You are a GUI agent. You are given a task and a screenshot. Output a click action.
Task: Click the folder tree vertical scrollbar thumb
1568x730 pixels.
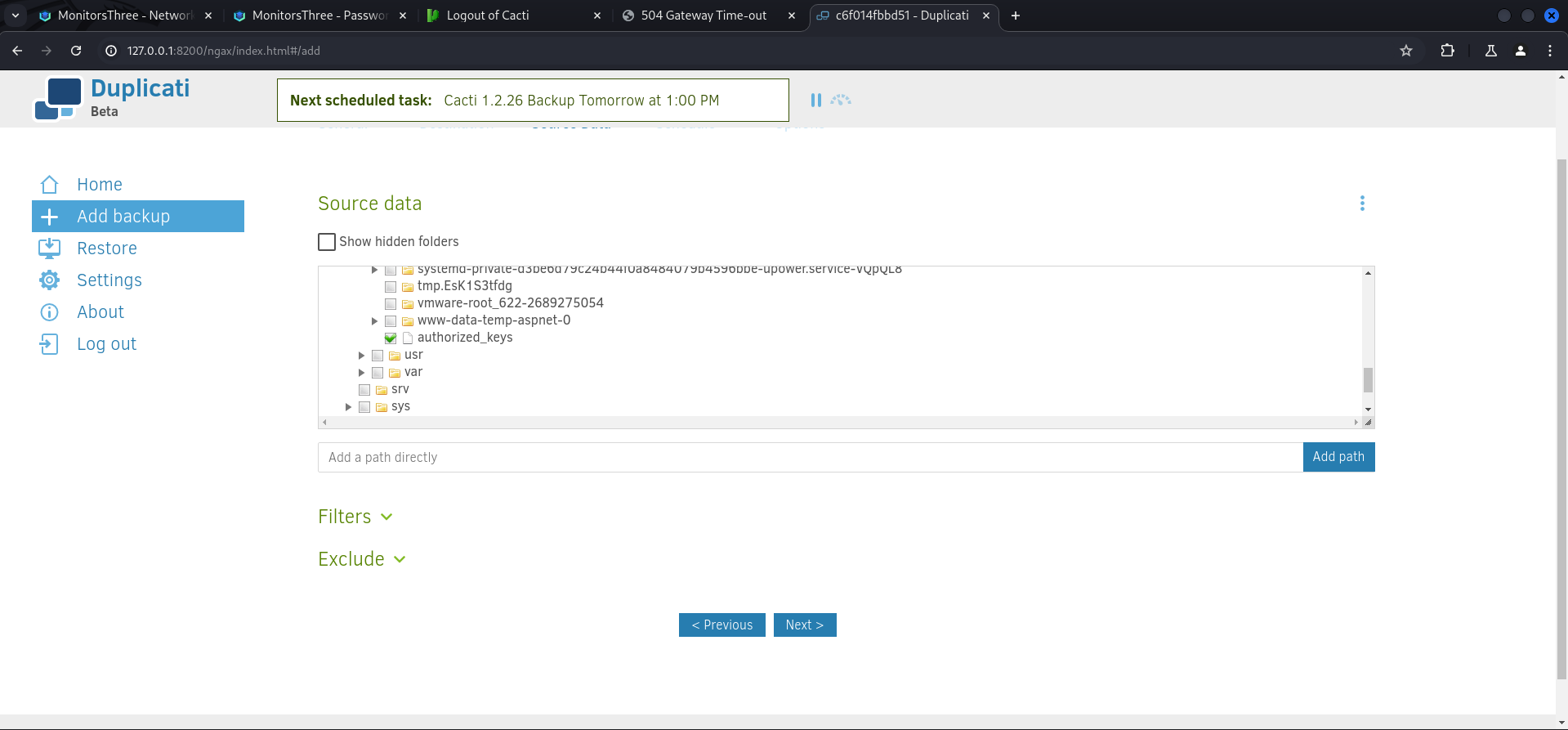(x=1367, y=380)
